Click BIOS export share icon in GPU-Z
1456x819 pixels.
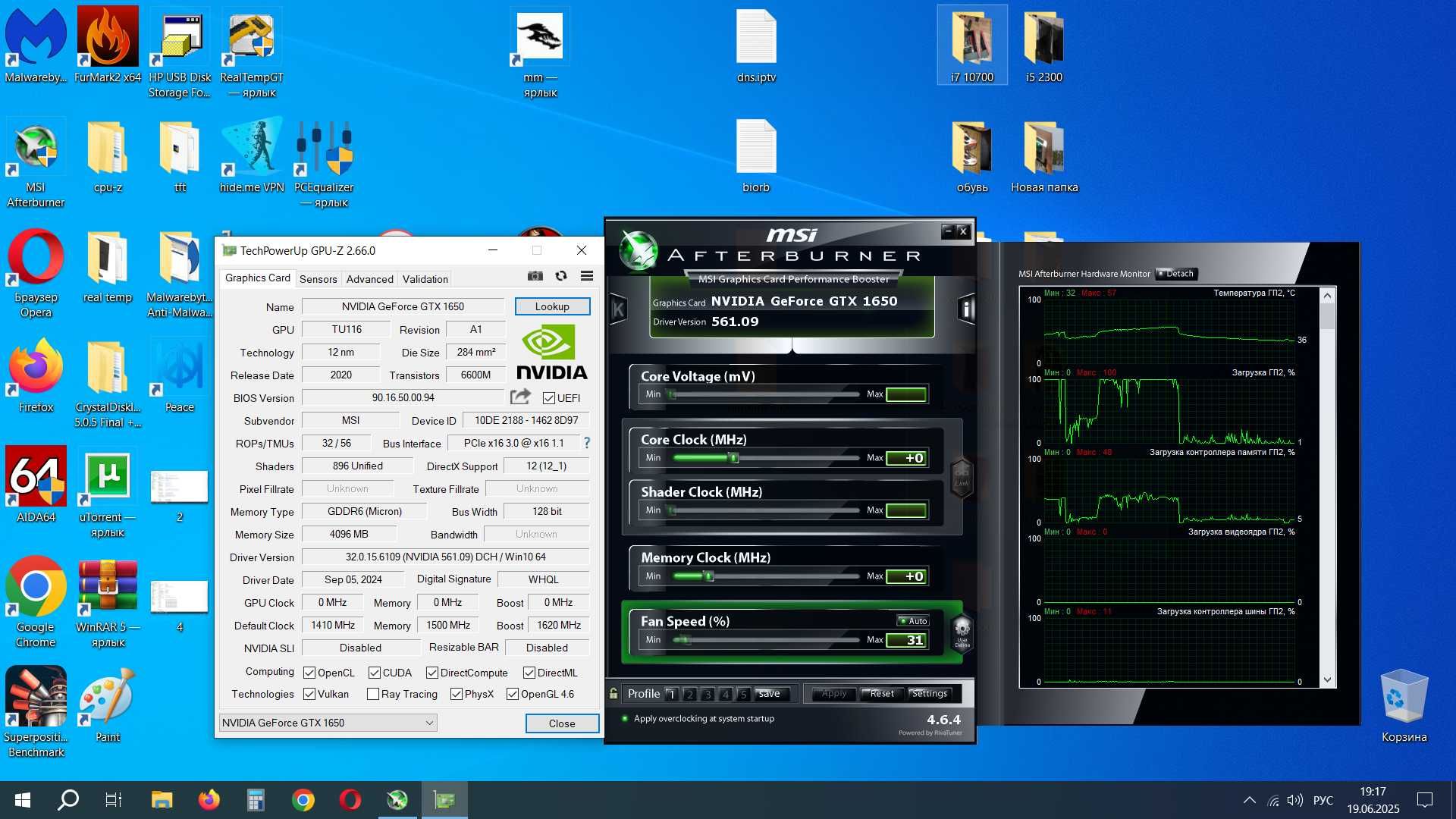pos(520,397)
